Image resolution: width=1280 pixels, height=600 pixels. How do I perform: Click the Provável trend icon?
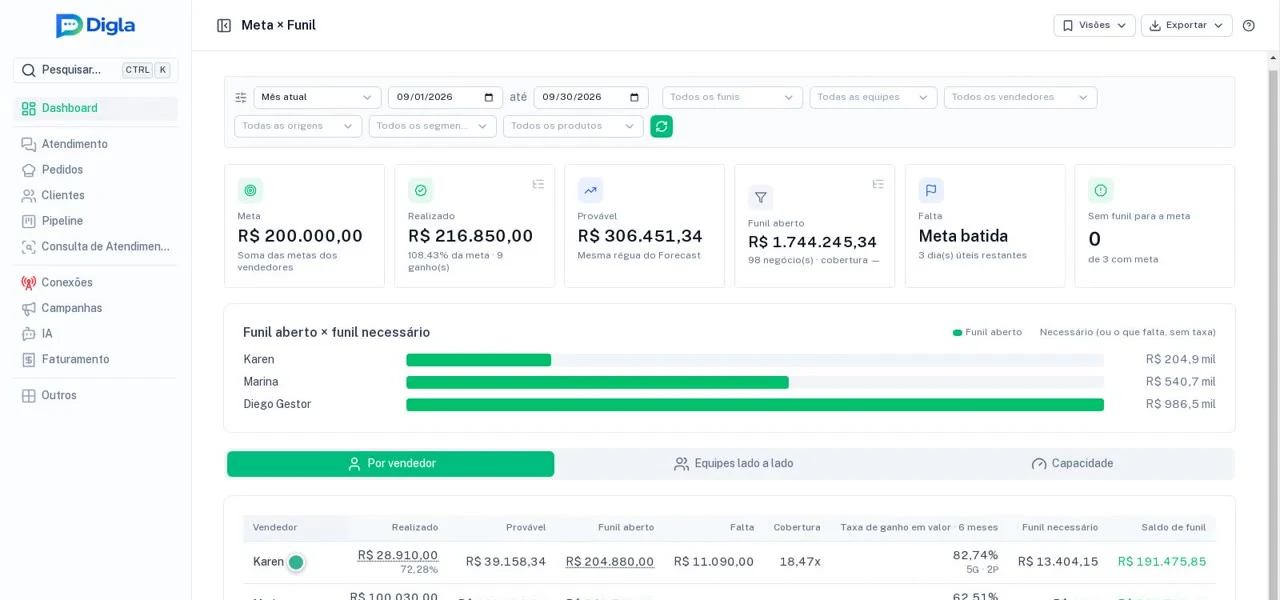click(x=590, y=190)
